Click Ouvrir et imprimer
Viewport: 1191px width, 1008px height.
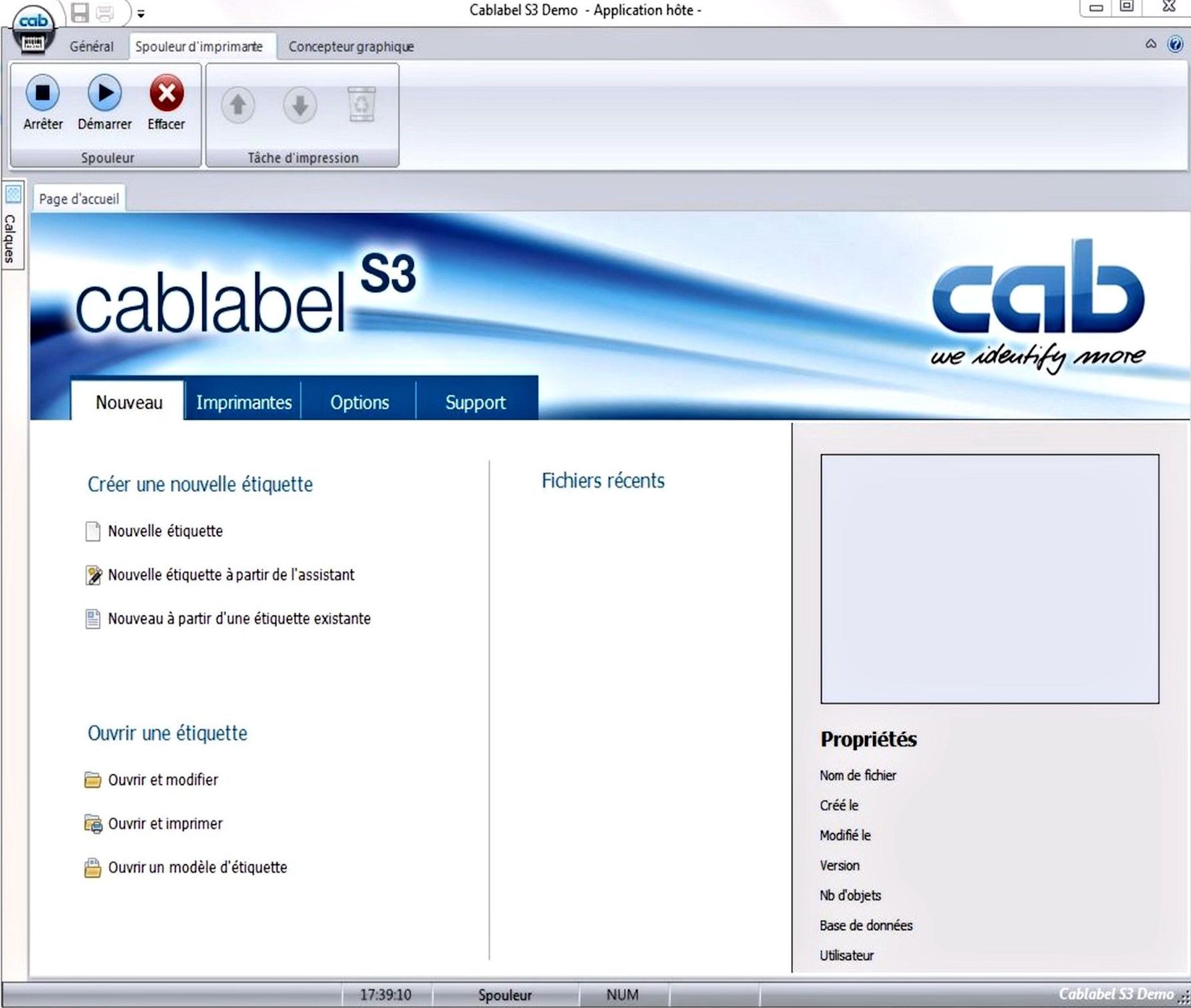click(165, 824)
